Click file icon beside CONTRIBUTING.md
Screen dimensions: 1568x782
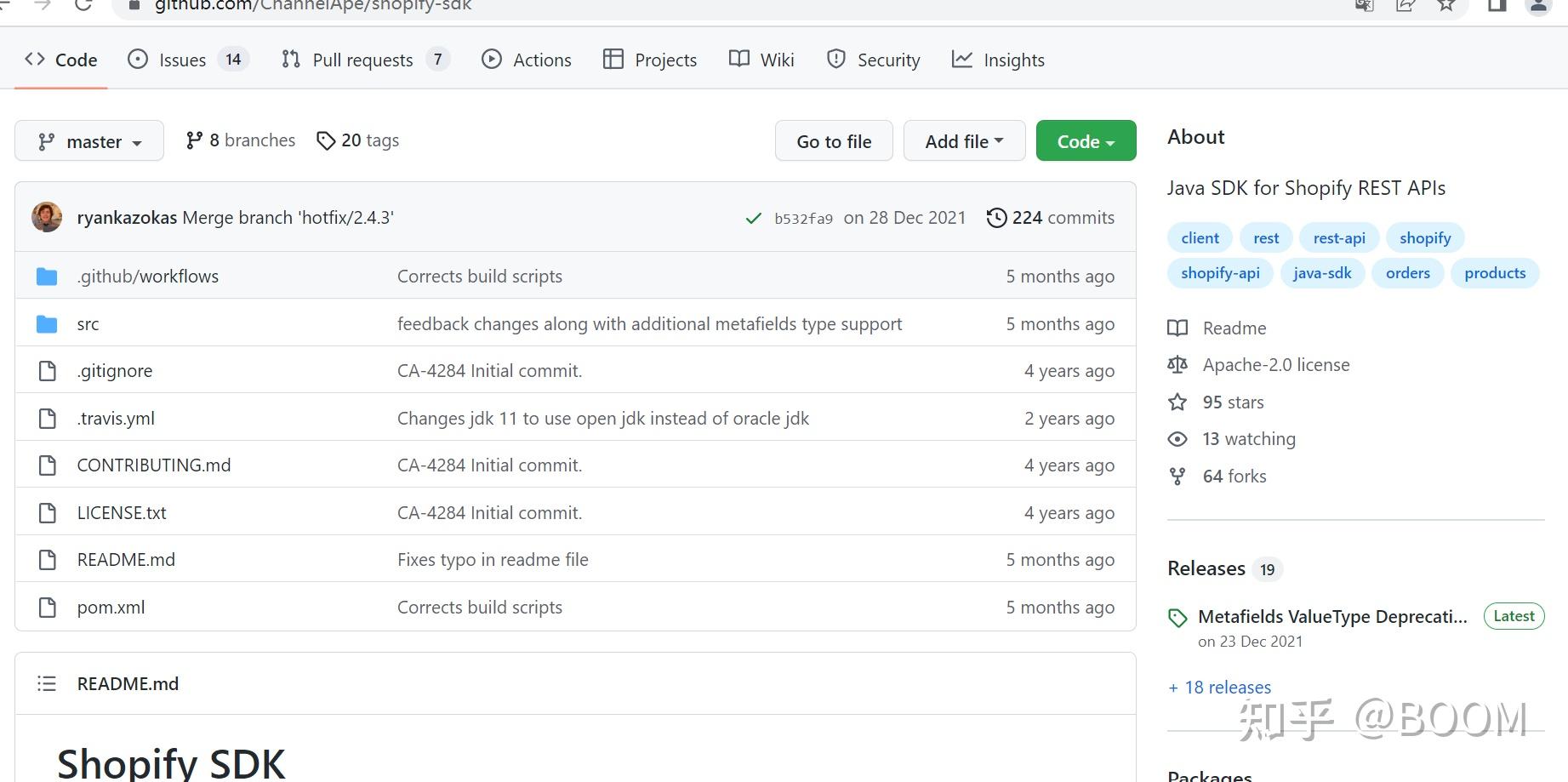pos(48,465)
